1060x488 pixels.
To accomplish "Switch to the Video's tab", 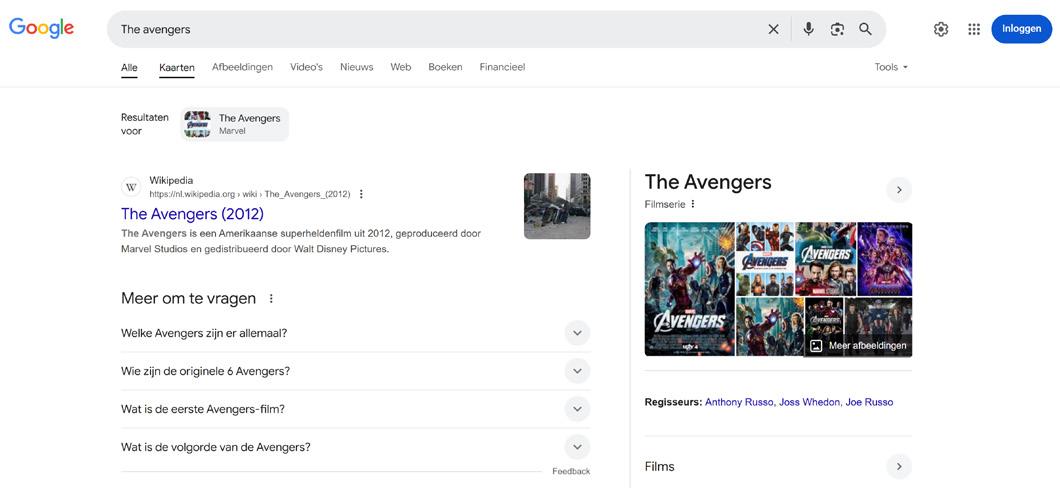I will coord(306,67).
